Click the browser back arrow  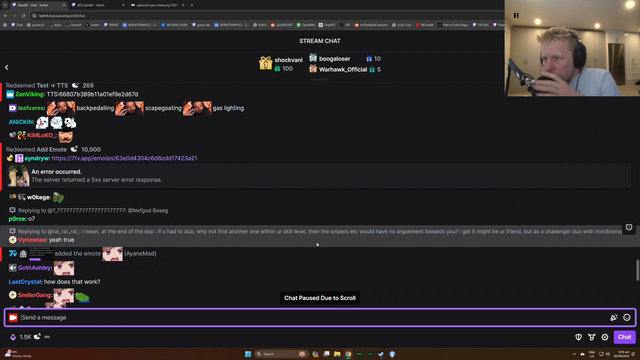[5, 16]
